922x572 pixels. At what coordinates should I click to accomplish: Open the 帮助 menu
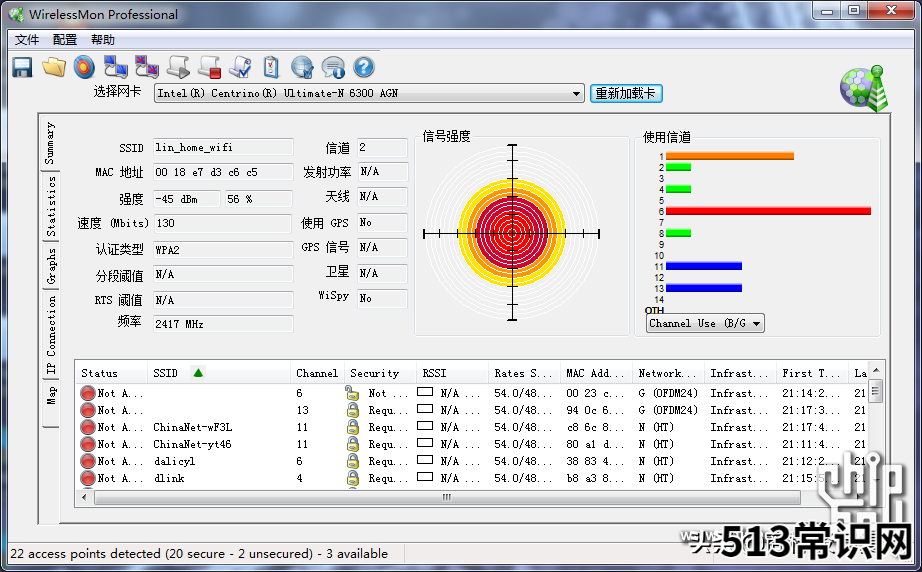coord(103,40)
